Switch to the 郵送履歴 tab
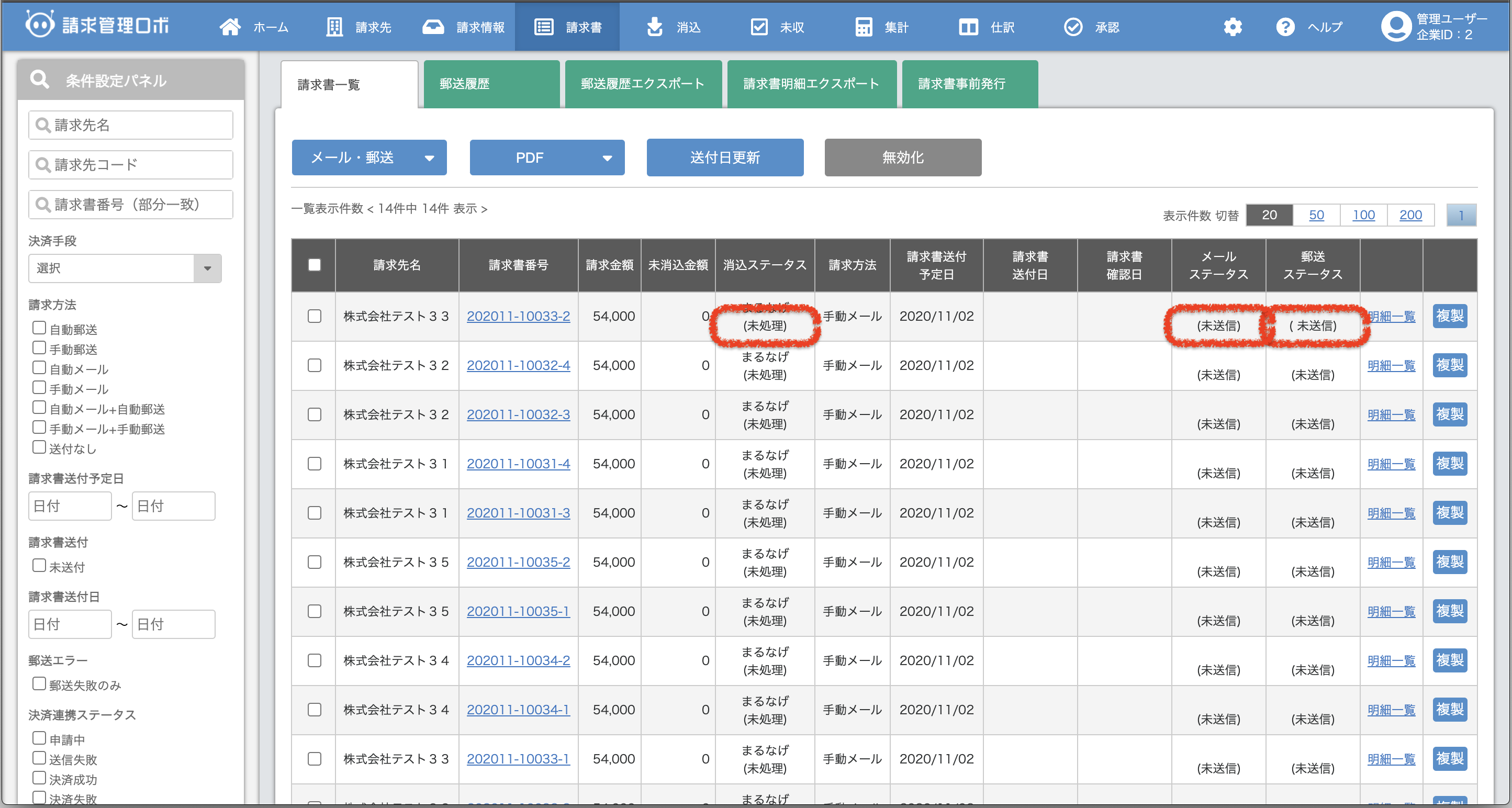Image resolution: width=1512 pixels, height=808 pixels. pos(491,84)
